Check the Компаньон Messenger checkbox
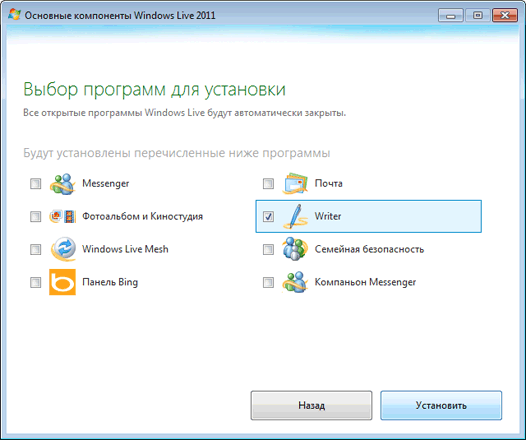 tap(268, 282)
